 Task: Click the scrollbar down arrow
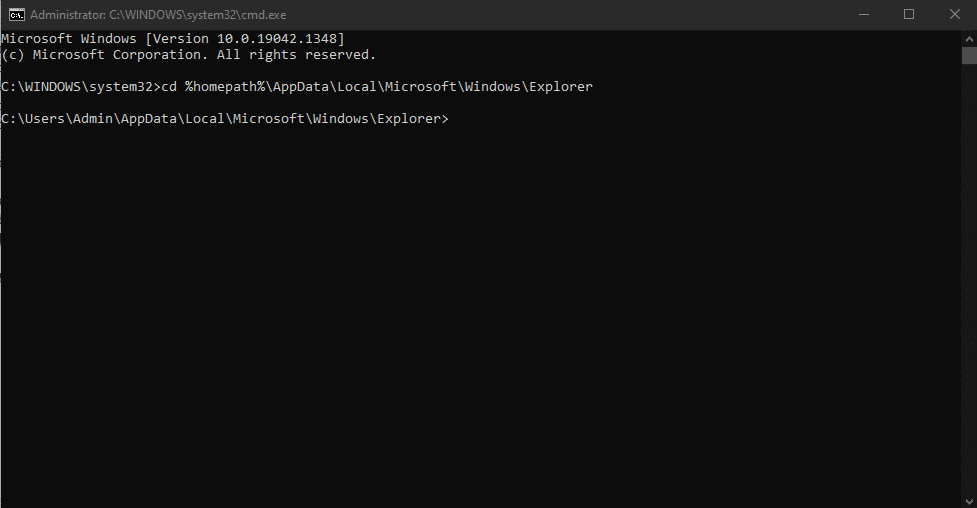click(968, 499)
